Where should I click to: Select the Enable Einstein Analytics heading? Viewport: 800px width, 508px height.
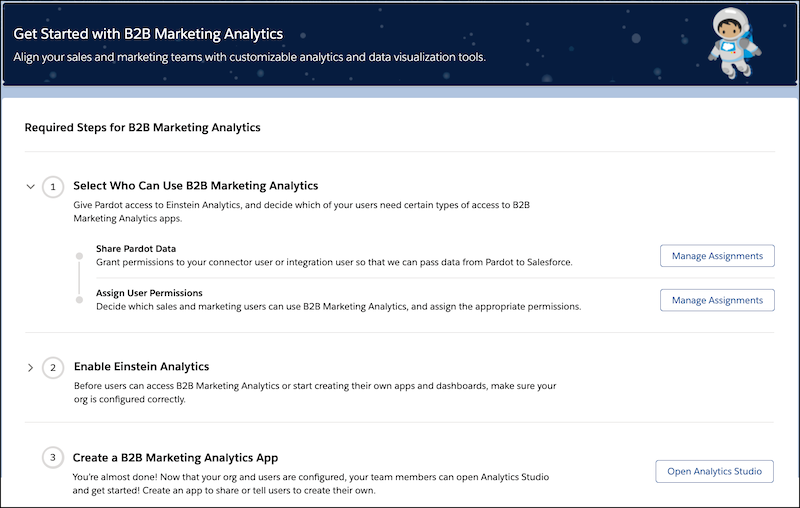click(x=141, y=367)
